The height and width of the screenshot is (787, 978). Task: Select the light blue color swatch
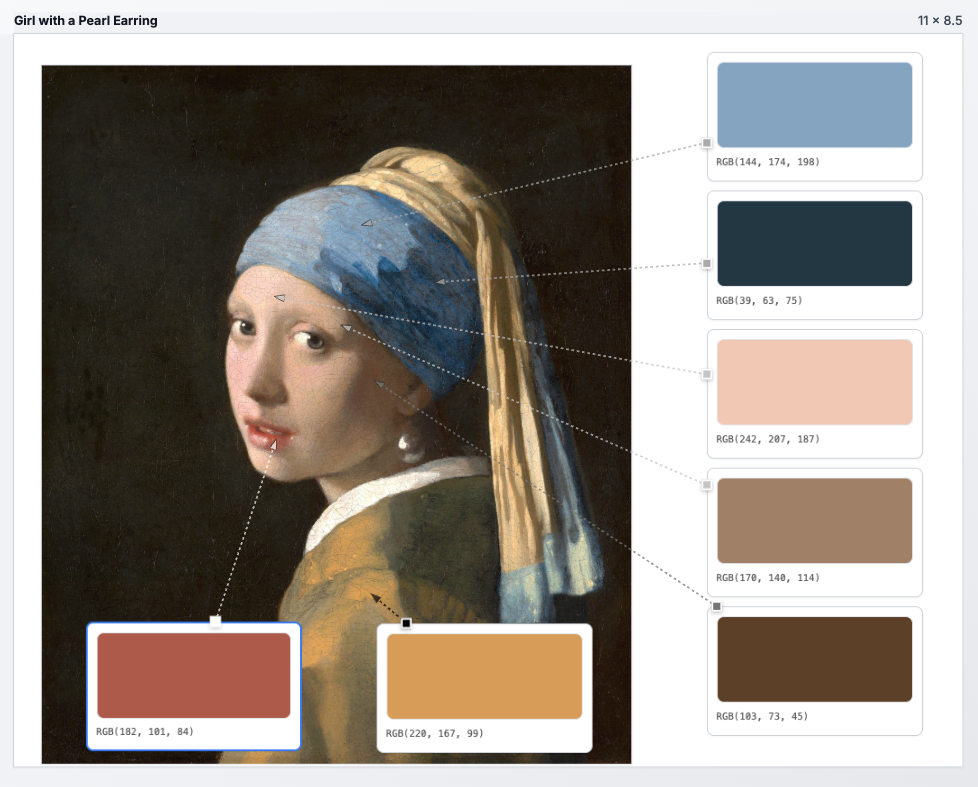tap(814, 105)
